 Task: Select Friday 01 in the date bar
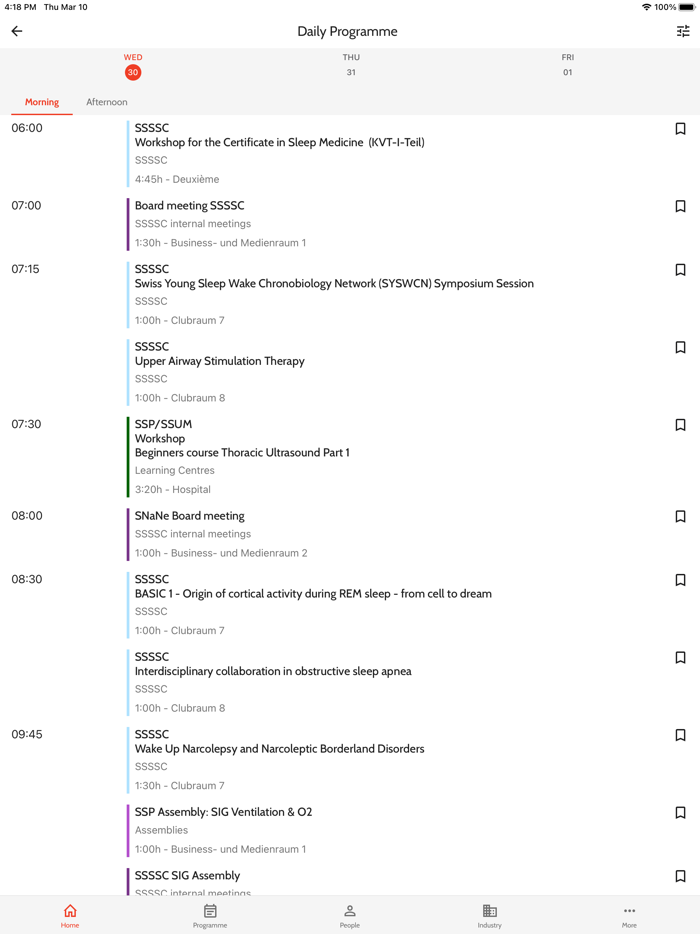point(567,64)
